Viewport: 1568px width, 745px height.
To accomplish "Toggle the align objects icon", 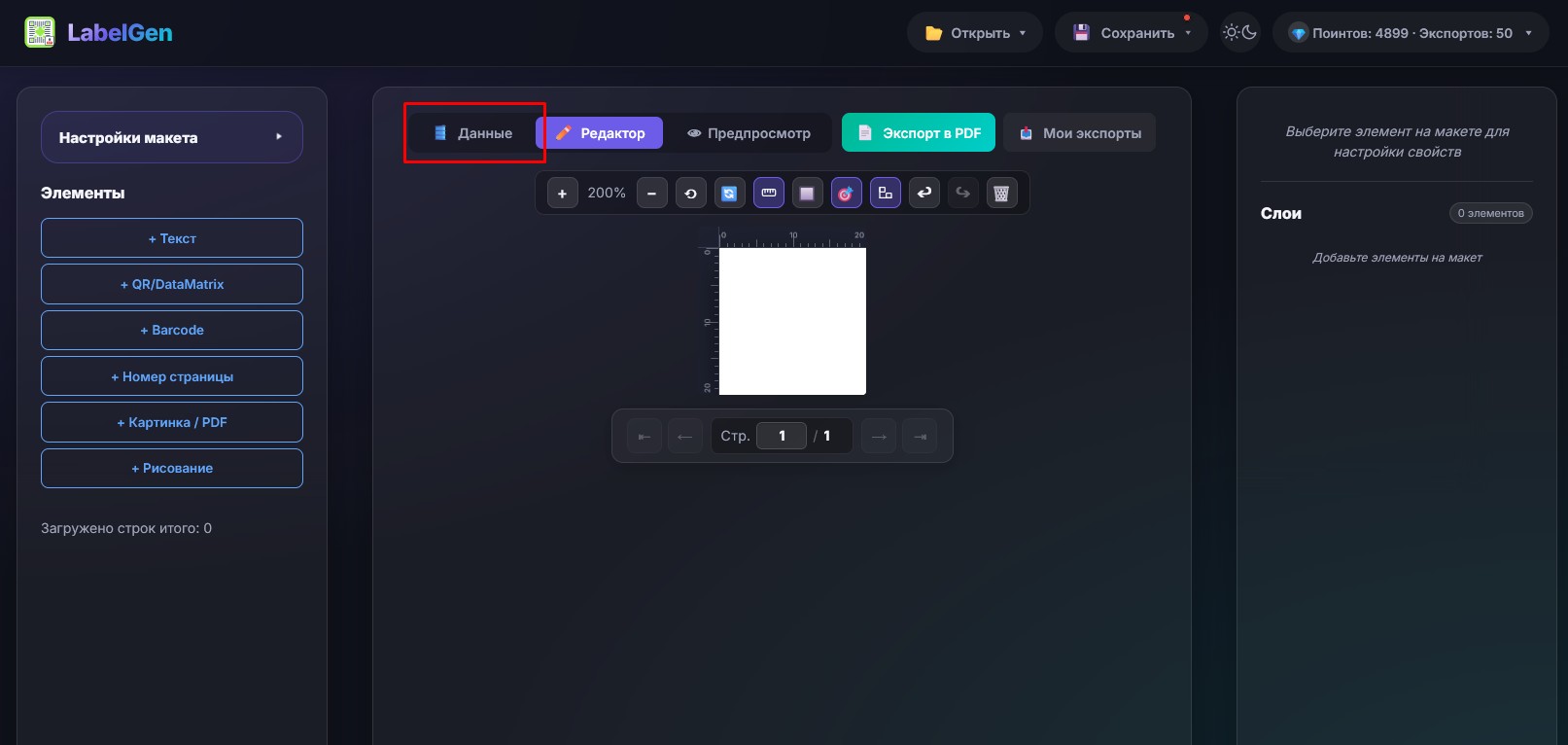I will click(x=885, y=194).
